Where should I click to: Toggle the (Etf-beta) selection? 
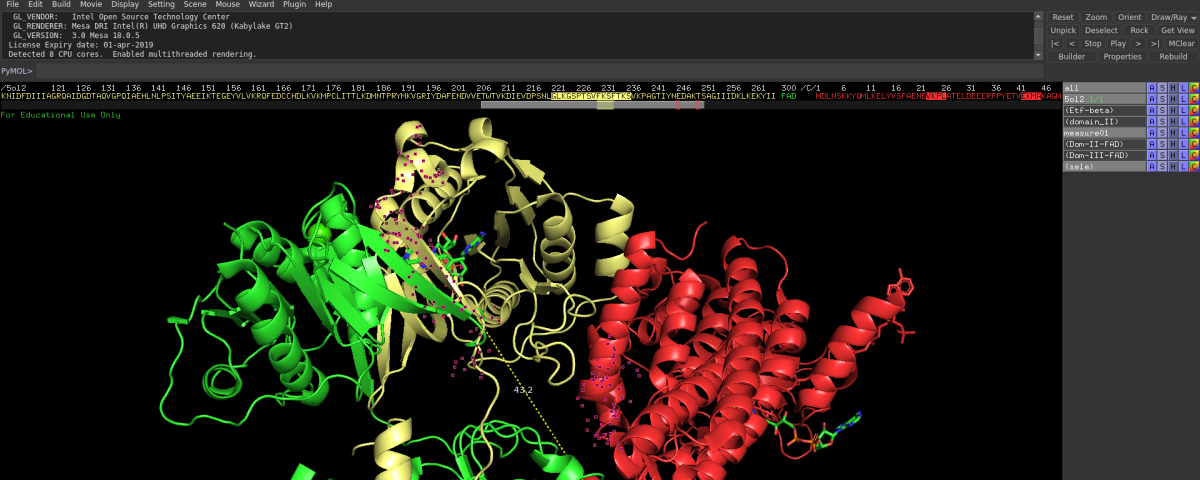1104,110
